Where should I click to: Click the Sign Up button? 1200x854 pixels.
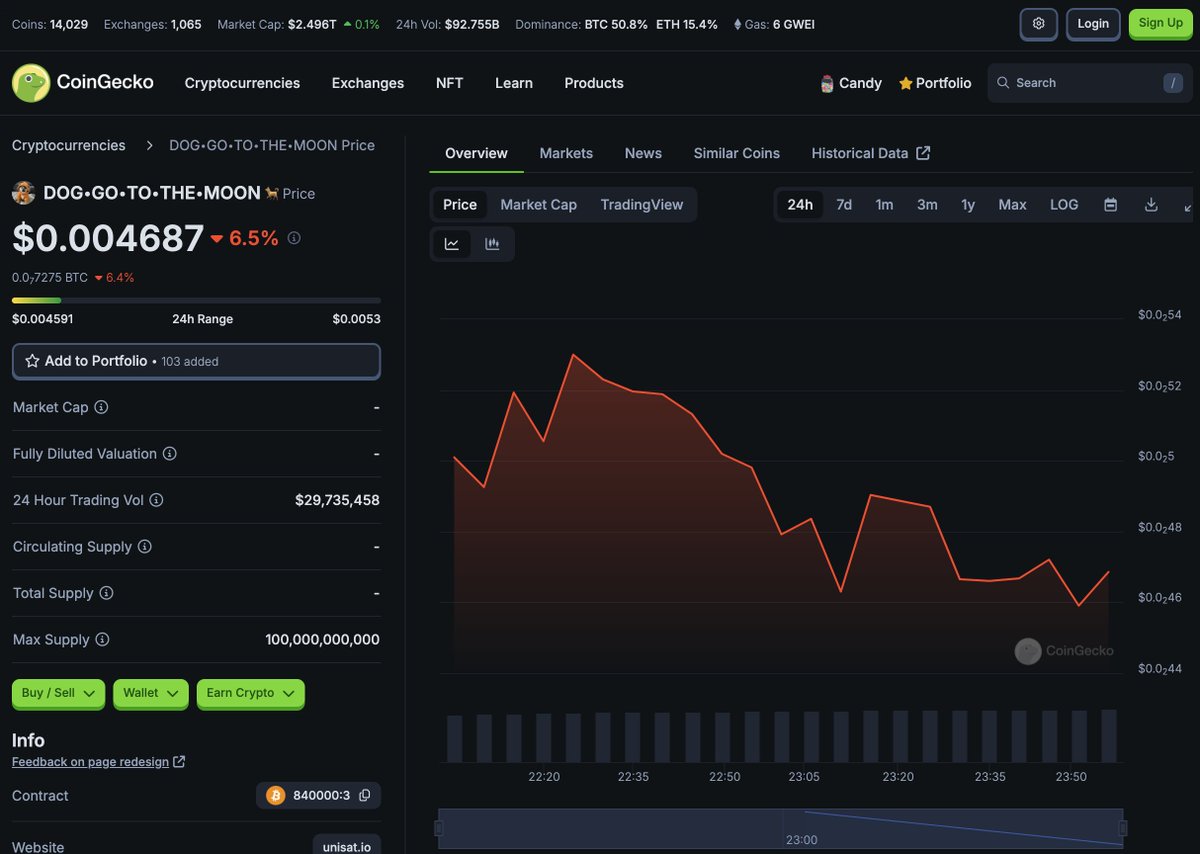pyautogui.click(x=1160, y=23)
